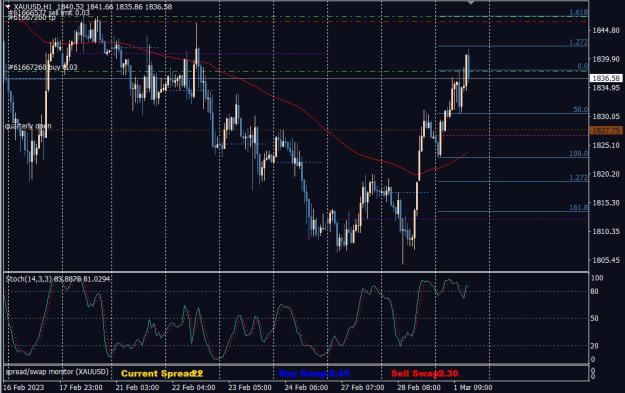The height and width of the screenshot is (393, 625).
Task: Click the 1.618 Fibonacci level label
Action: point(578,12)
